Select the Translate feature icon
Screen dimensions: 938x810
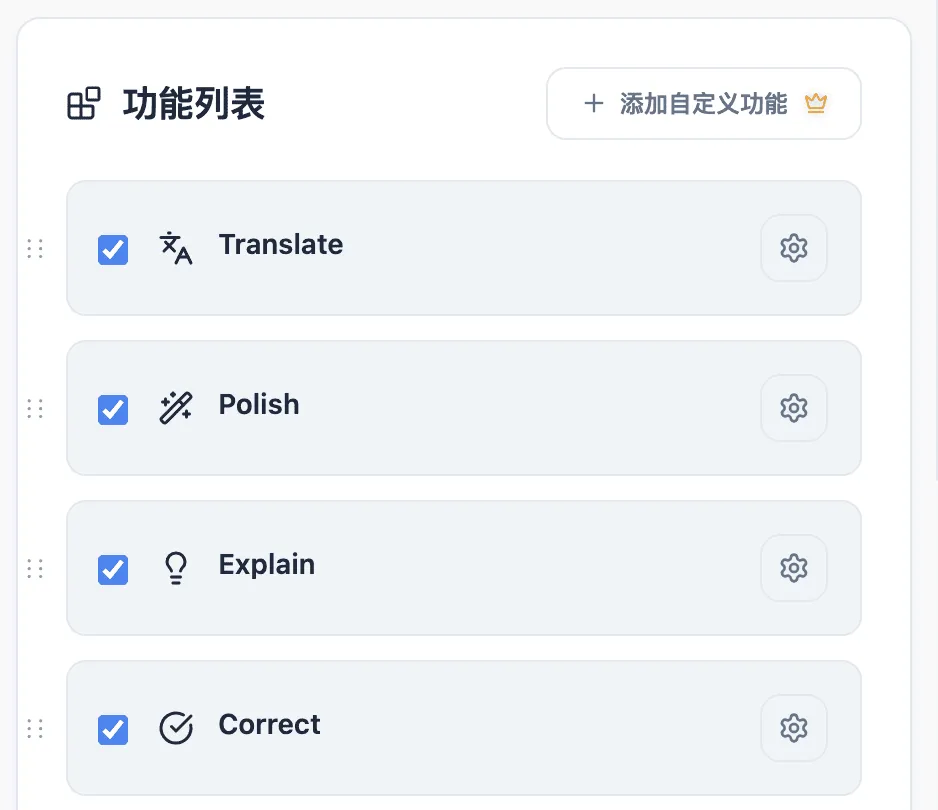click(175, 247)
